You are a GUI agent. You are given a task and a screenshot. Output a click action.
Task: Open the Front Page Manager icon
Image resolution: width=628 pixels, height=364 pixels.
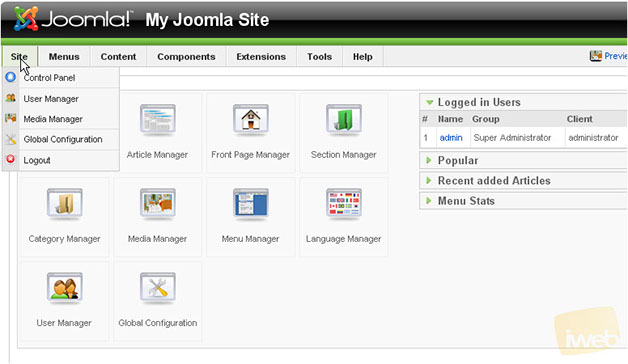point(251,119)
